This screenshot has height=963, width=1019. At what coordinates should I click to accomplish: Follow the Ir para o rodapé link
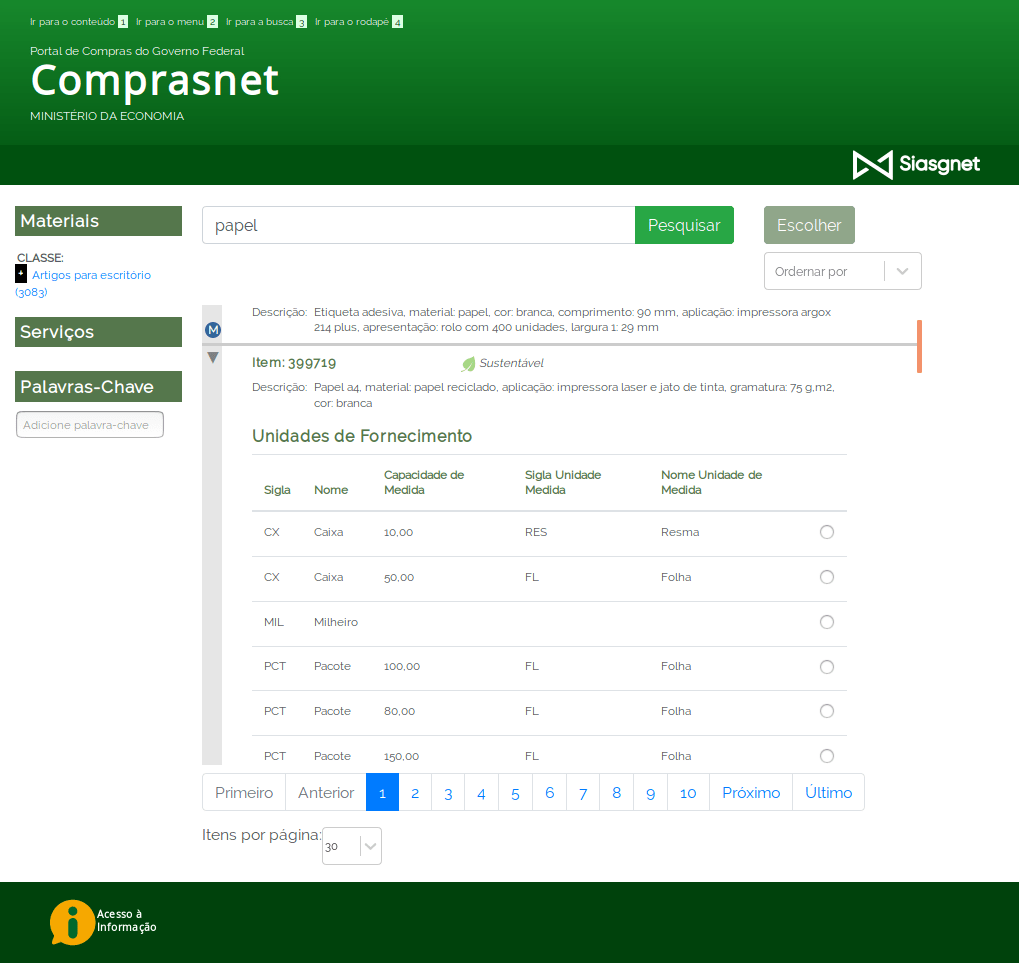pyautogui.click(x=359, y=22)
